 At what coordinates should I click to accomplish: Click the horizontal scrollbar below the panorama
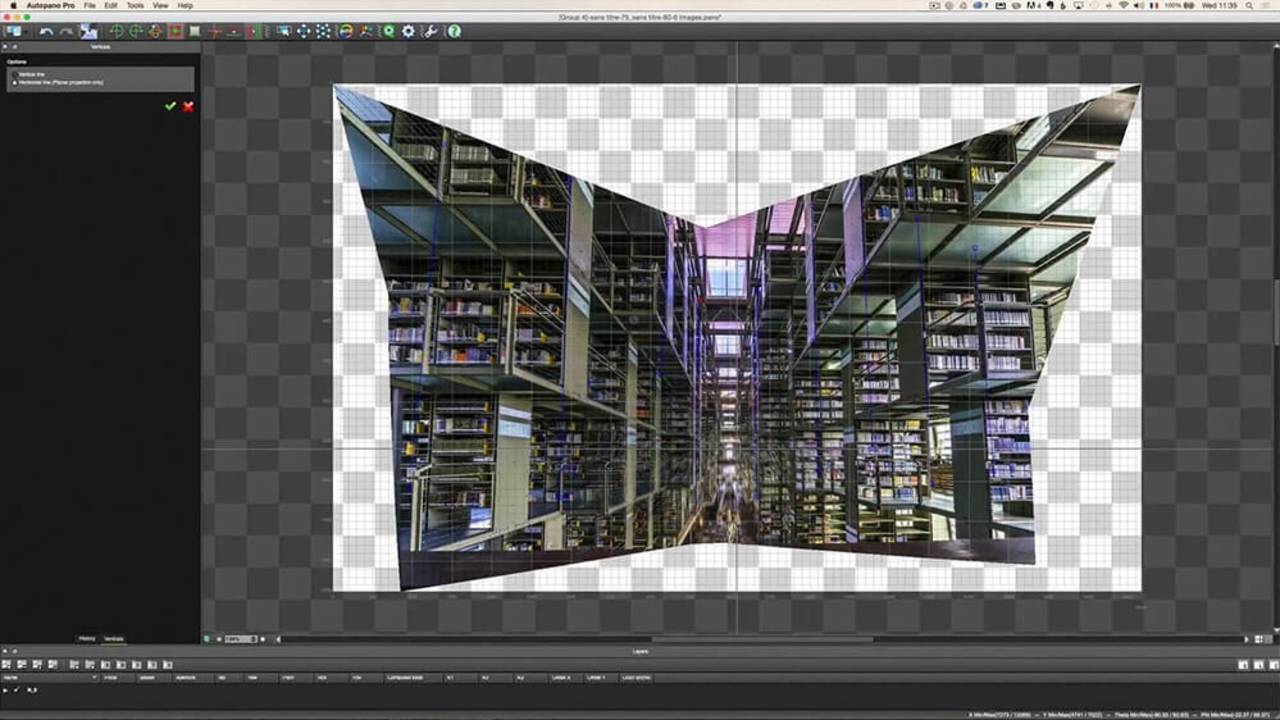[760, 639]
